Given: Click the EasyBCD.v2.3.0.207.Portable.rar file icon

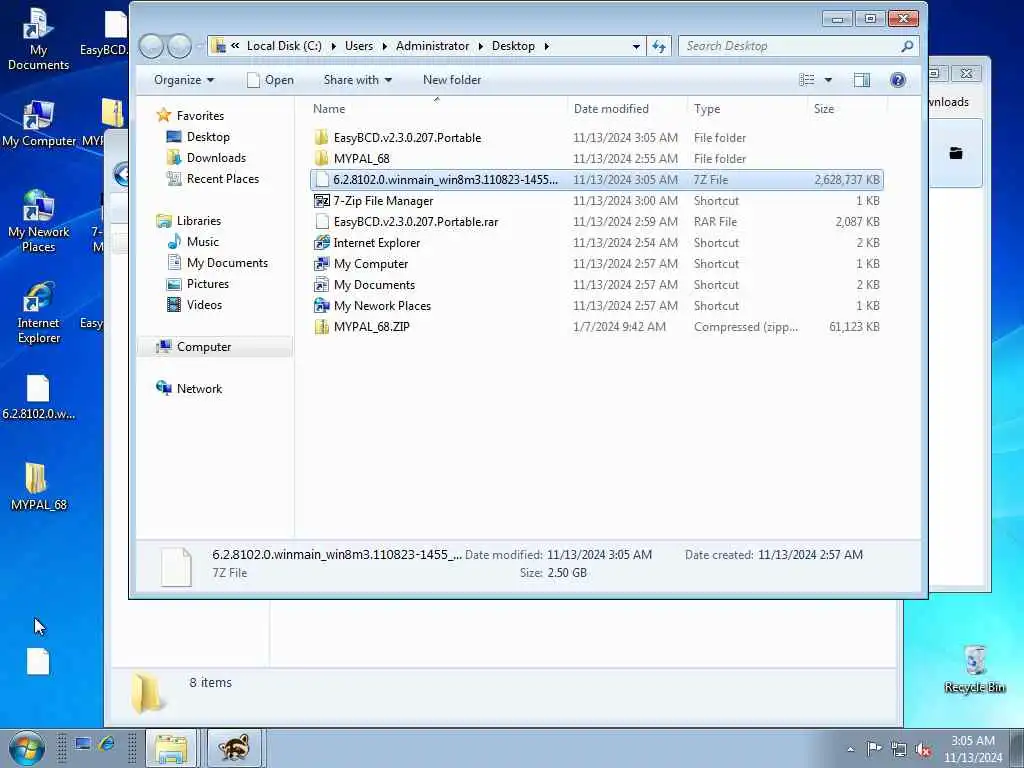Looking at the screenshot, I should (321, 221).
